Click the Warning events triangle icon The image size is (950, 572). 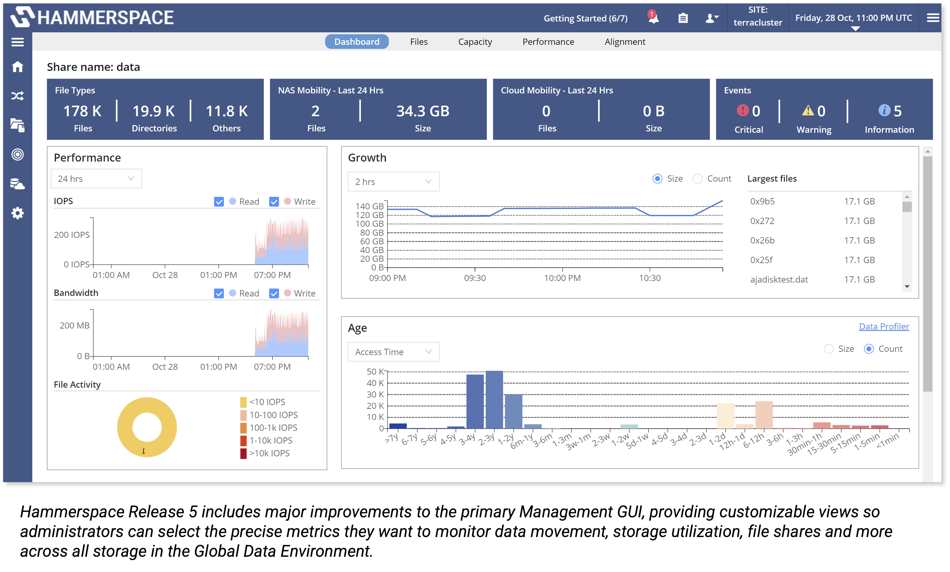(808, 110)
